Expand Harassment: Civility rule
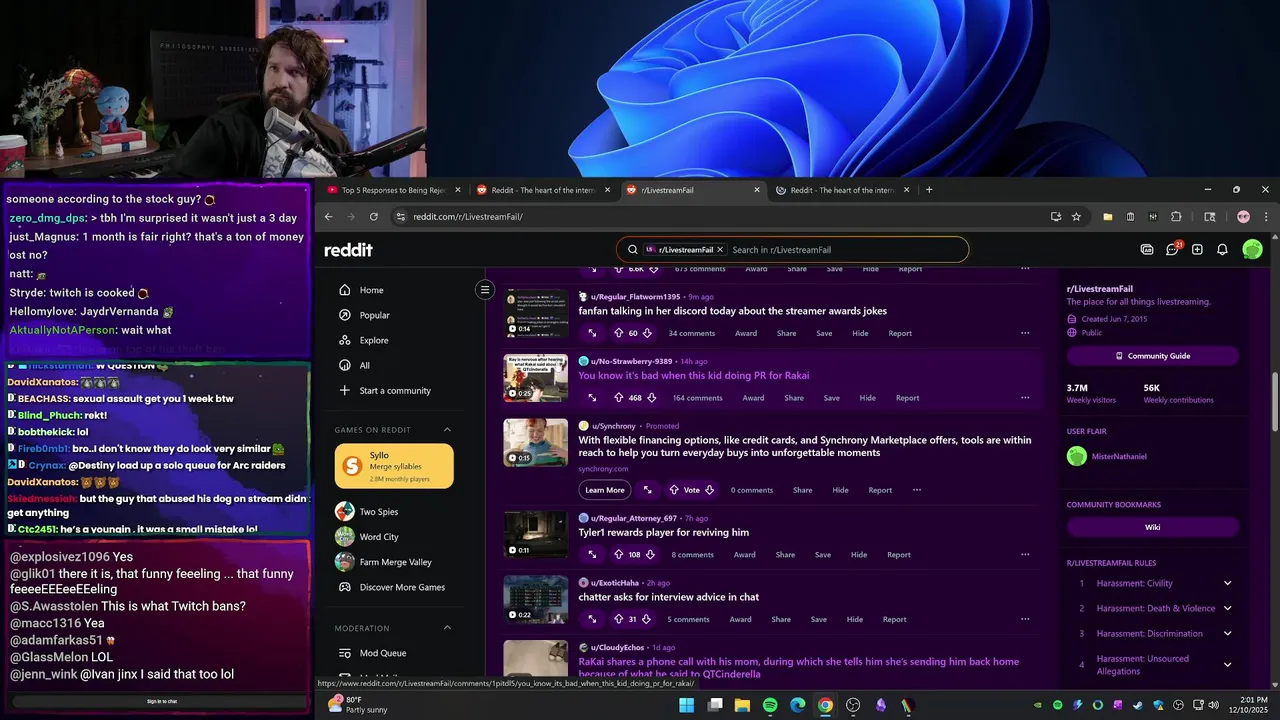The image size is (1280, 720). point(1227,583)
